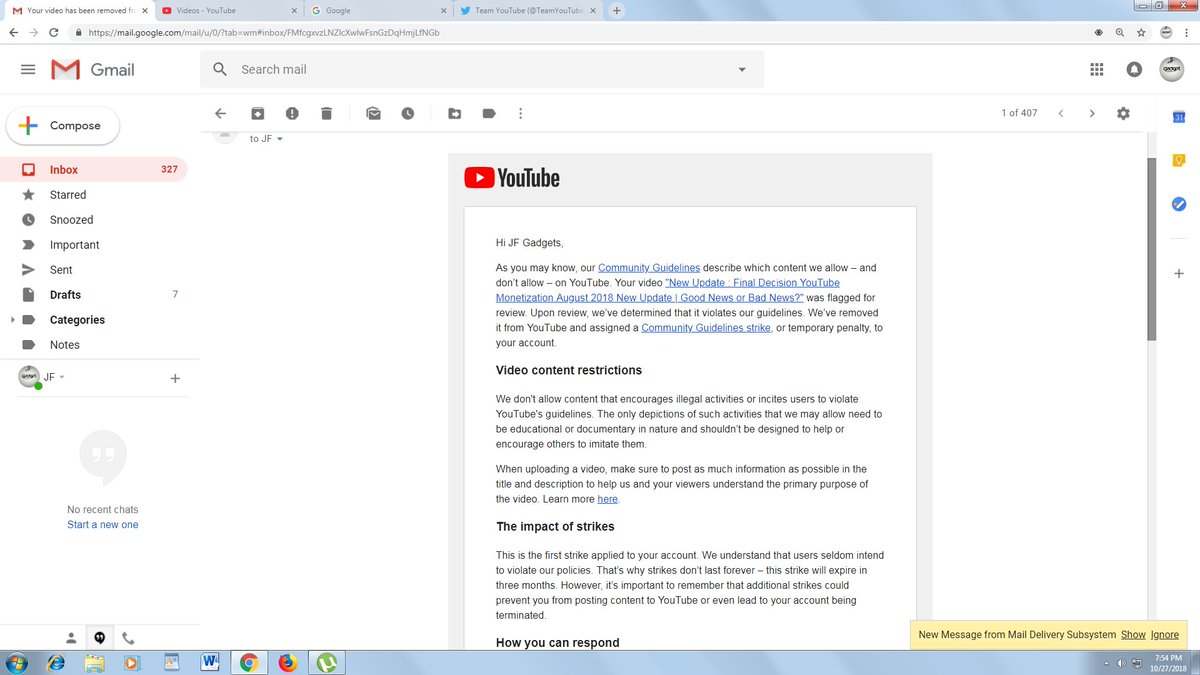This screenshot has height=675, width=1200.
Task: Open Google Keep from the side panel
Action: tap(1179, 161)
